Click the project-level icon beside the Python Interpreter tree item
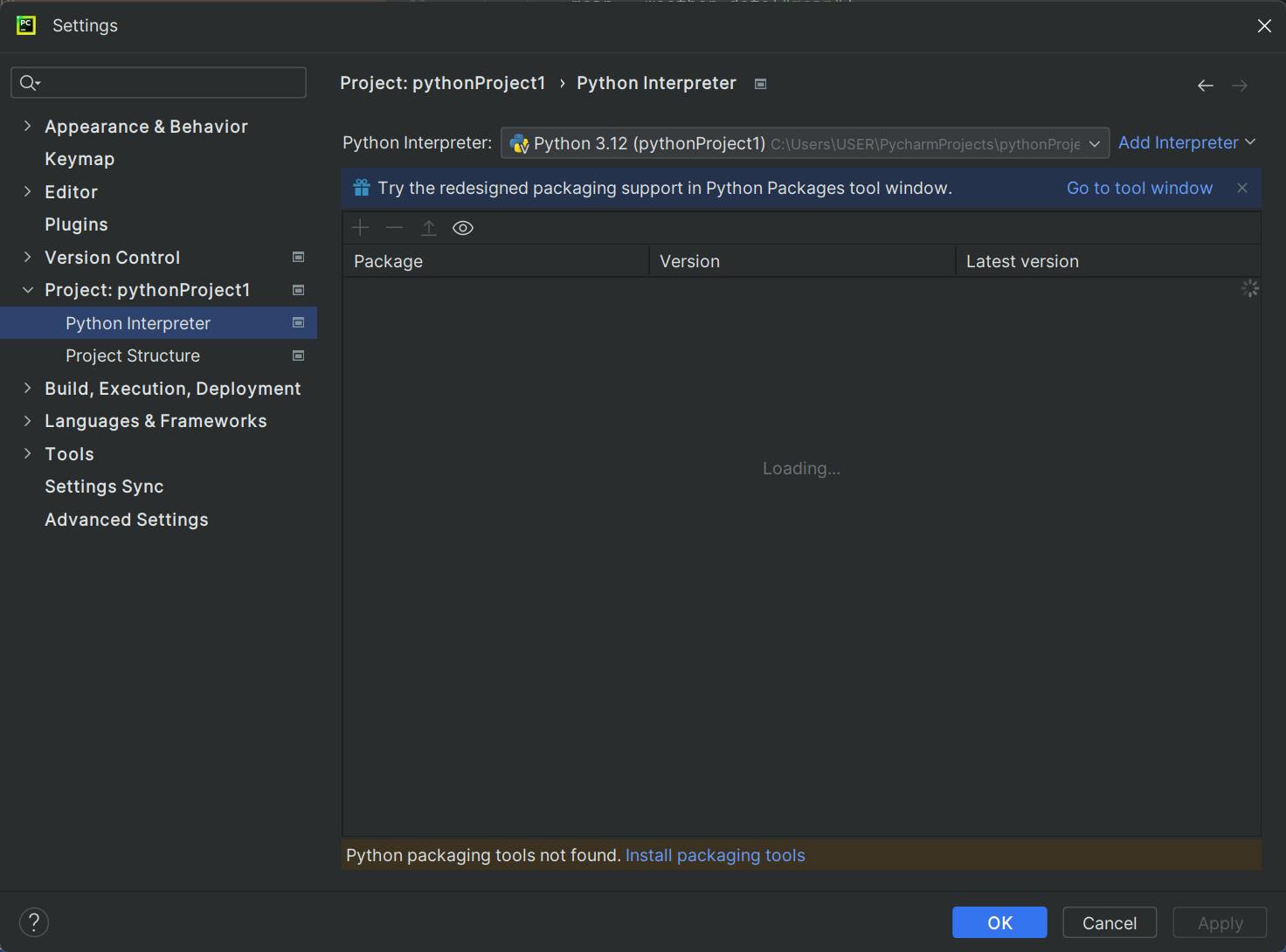1286x952 pixels. [298, 322]
